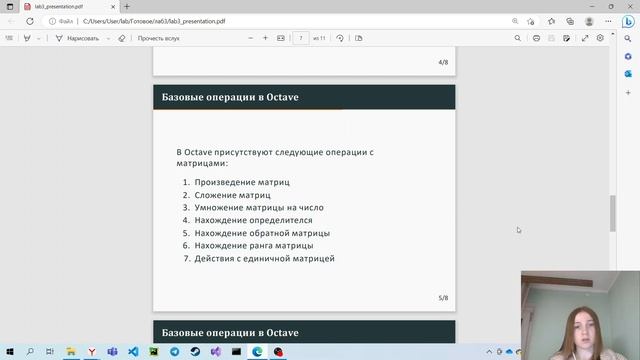
Task: Open the Favorites list
Action: (x=551, y=21)
